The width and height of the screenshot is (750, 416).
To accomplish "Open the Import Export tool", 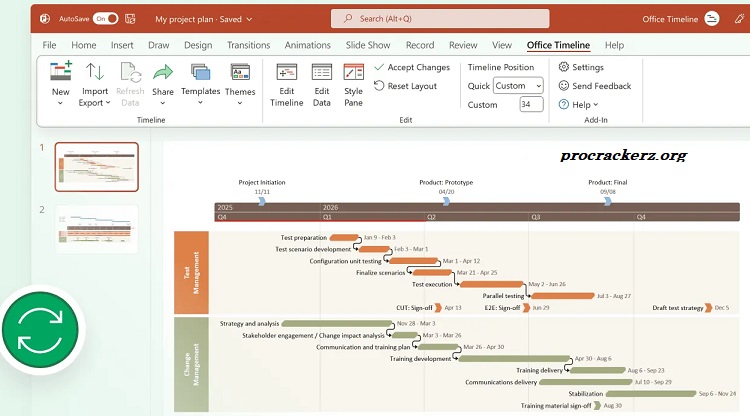I will pos(94,72).
